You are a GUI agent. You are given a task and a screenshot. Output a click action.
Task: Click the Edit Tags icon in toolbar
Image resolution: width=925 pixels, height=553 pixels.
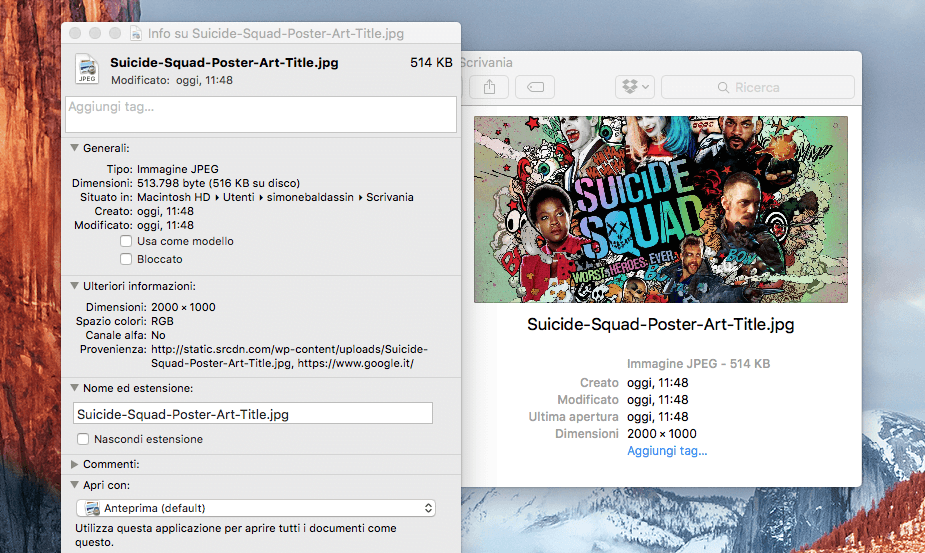point(535,87)
